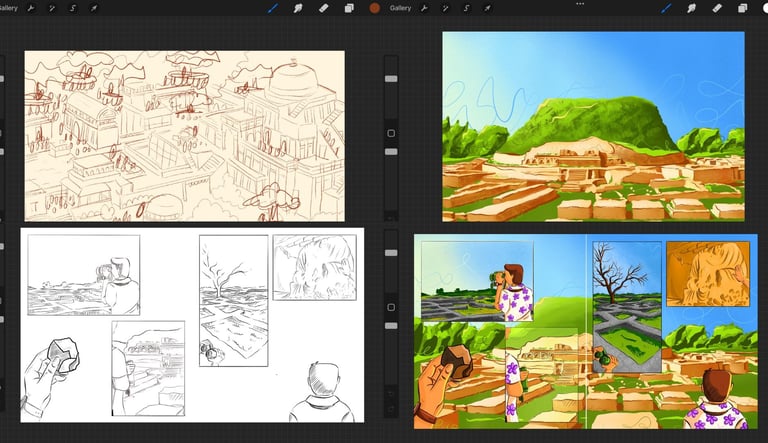Pick the Paint brush in right window
This screenshot has width=768, height=443.
click(x=666, y=8)
